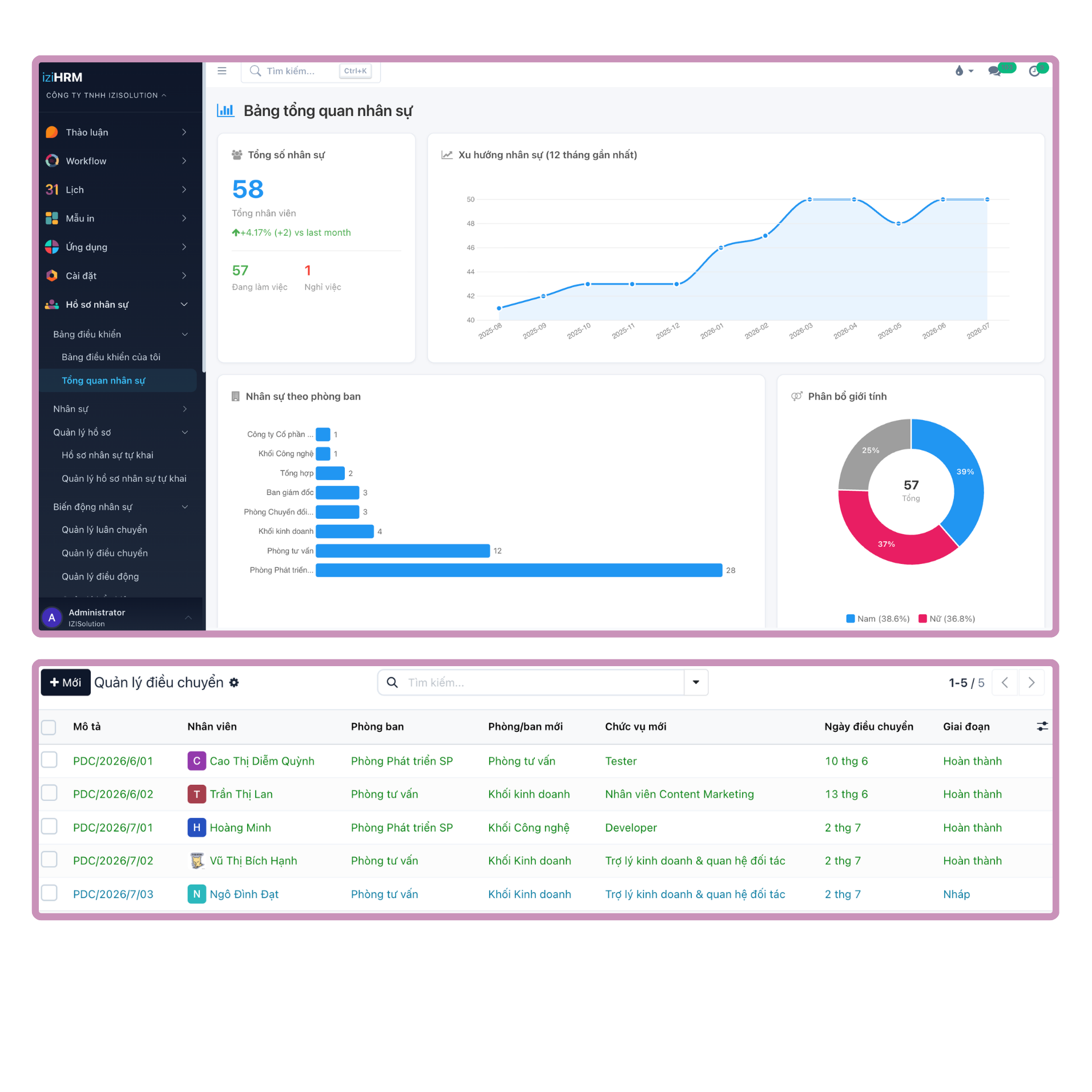Open the activities clock icon
The width and height of the screenshot is (1092, 1092).
tap(1034, 71)
